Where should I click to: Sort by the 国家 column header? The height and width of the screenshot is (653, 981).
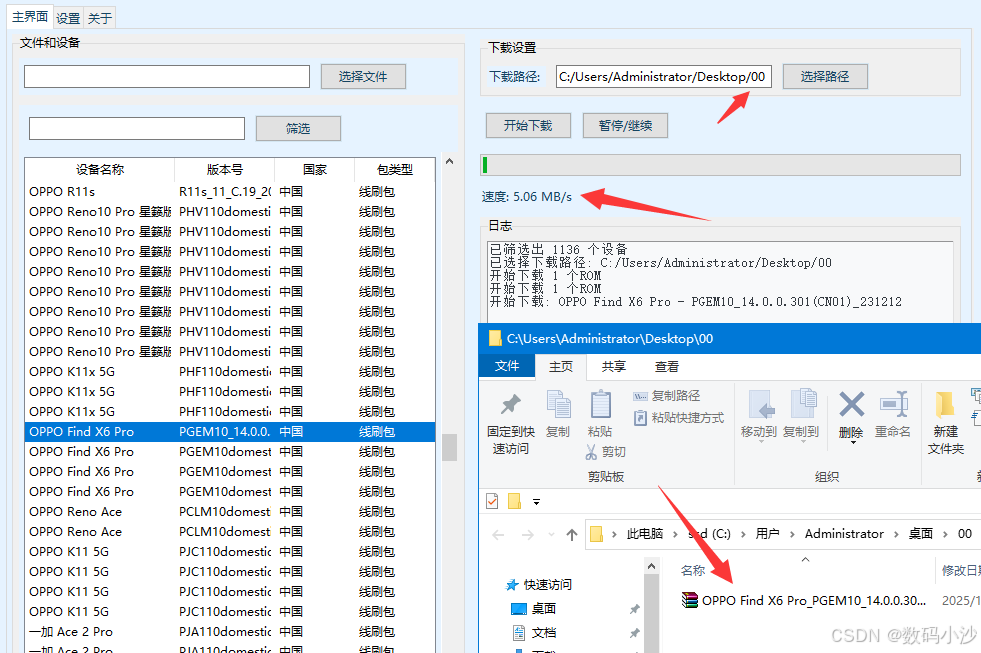315,170
